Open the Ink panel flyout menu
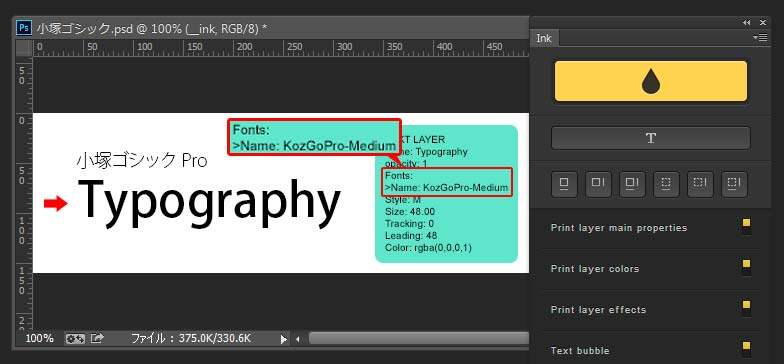 click(x=760, y=38)
